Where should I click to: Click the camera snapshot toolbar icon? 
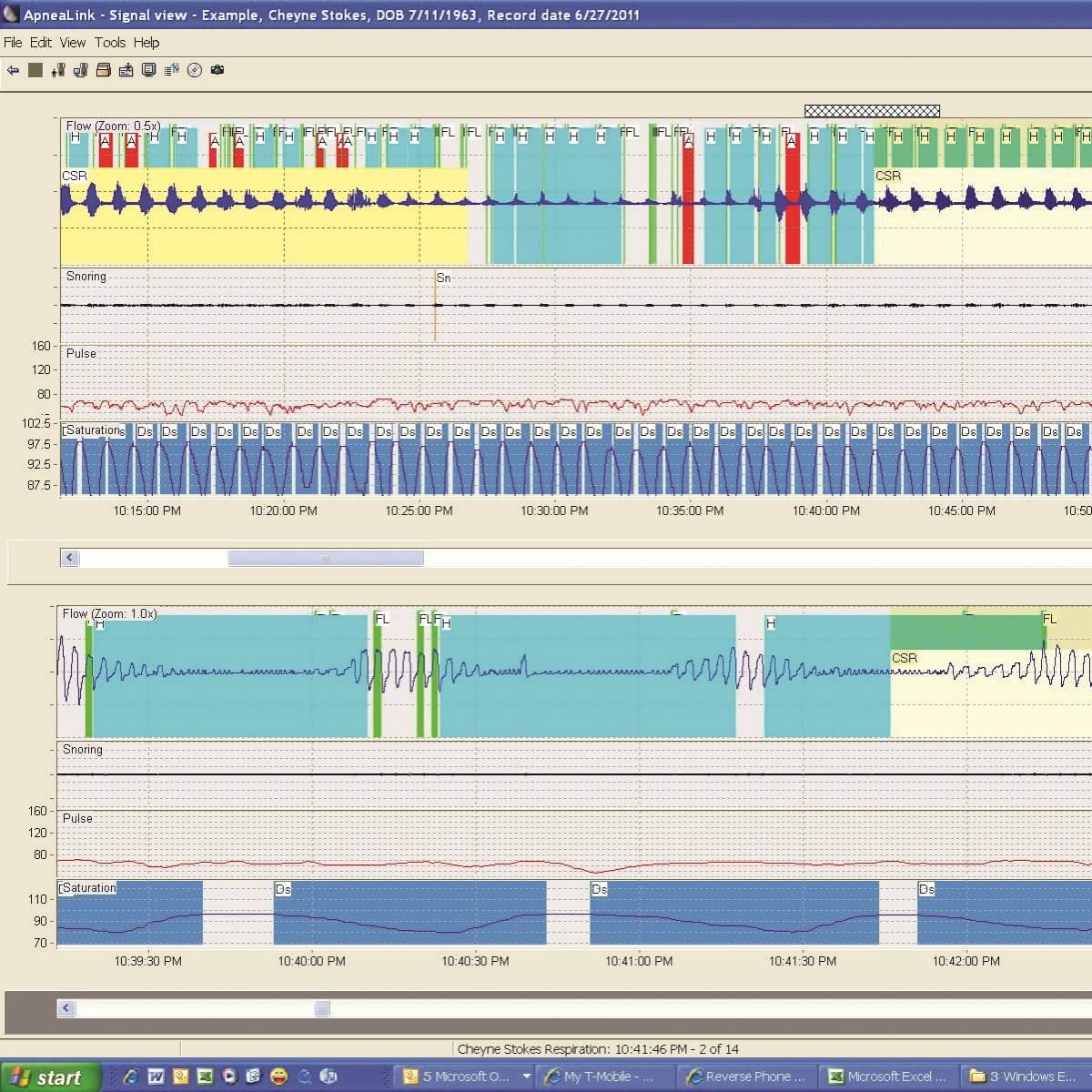click(217, 70)
